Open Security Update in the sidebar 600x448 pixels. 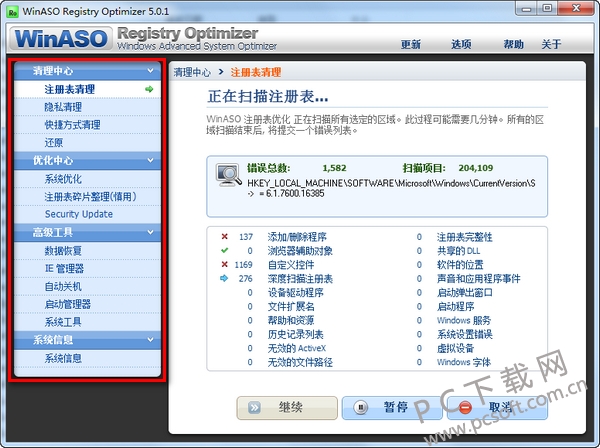[87, 214]
